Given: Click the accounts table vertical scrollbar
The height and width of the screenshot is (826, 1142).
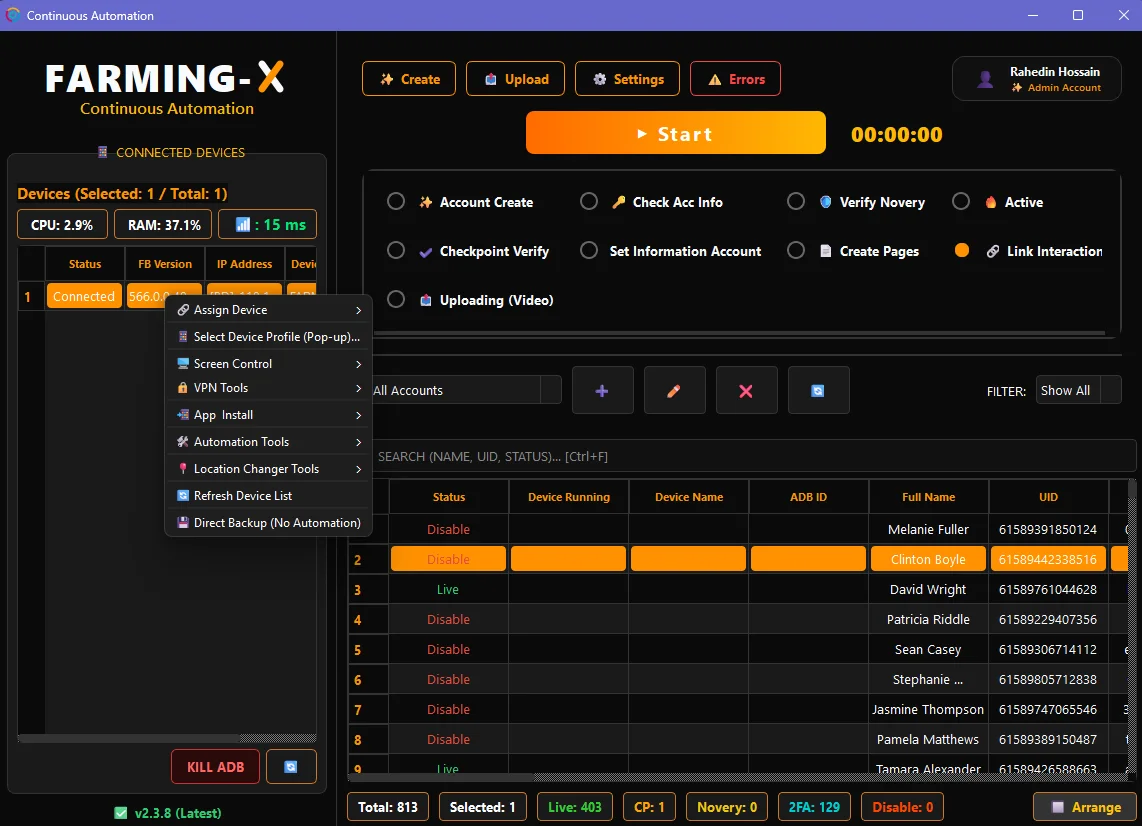Looking at the screenshot, I should 1132,626.
